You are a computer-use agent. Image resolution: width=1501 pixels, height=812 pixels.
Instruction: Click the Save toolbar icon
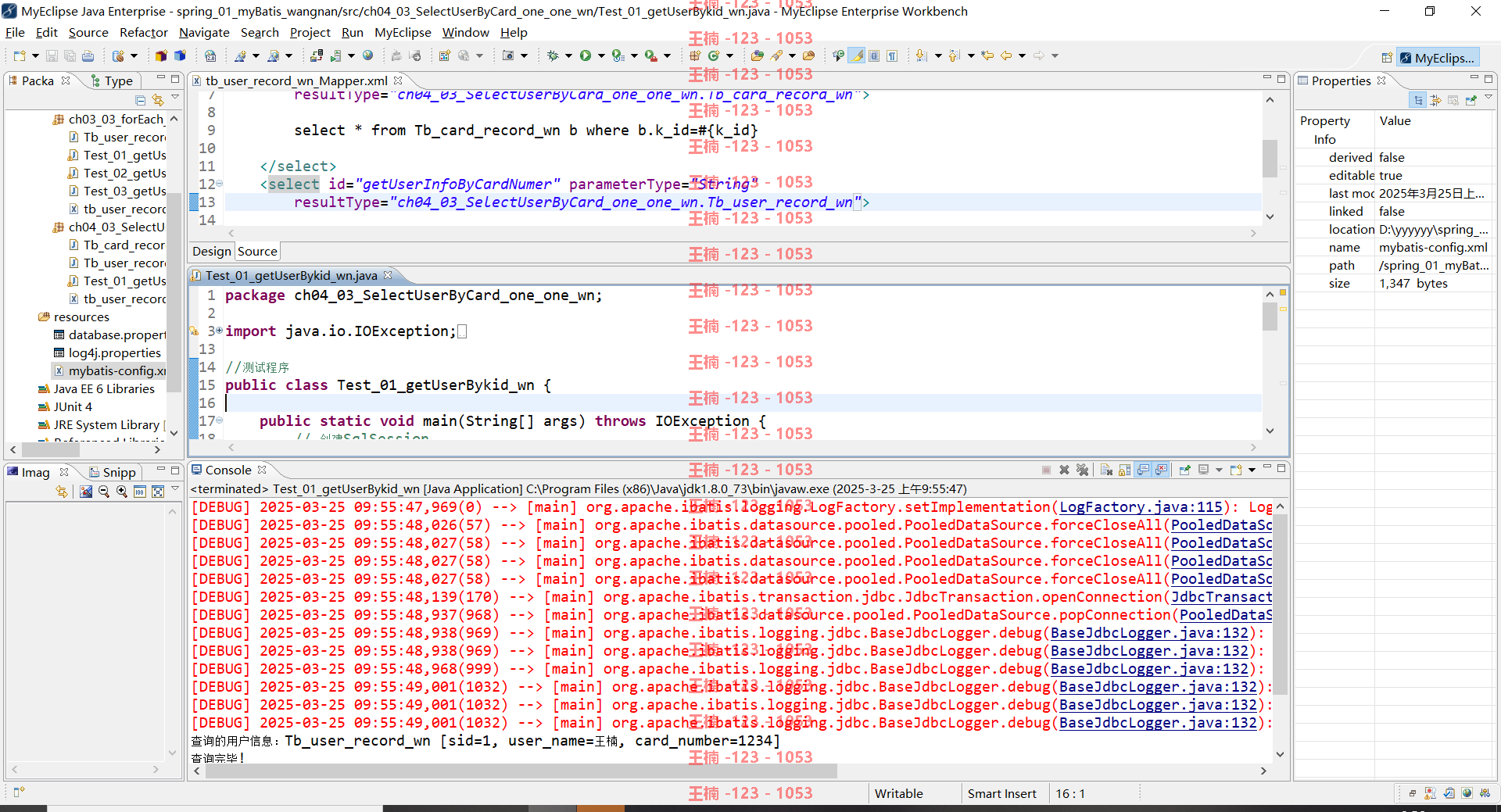tap(52, 56)
